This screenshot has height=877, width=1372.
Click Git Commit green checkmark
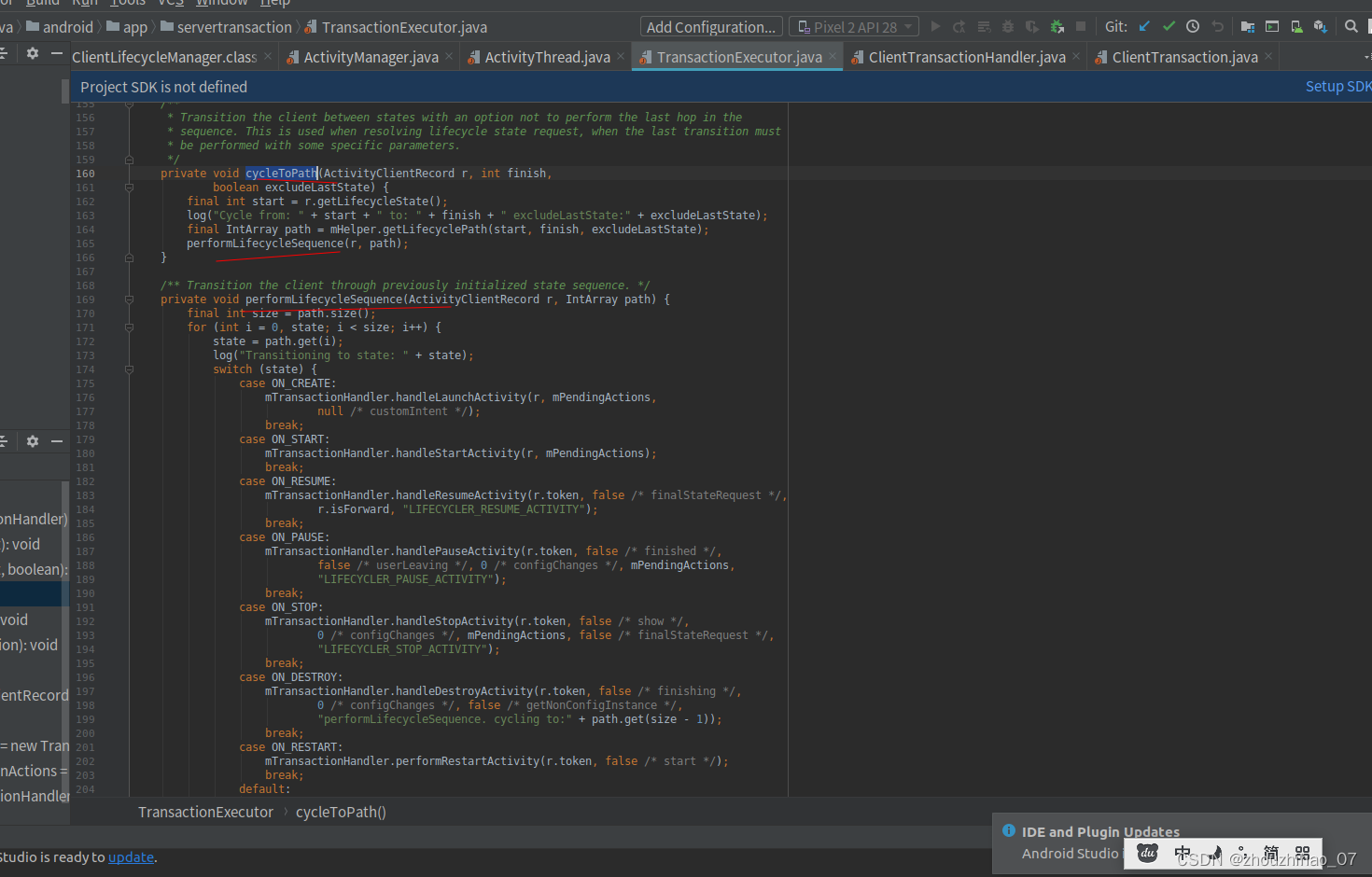point(1169,27)
